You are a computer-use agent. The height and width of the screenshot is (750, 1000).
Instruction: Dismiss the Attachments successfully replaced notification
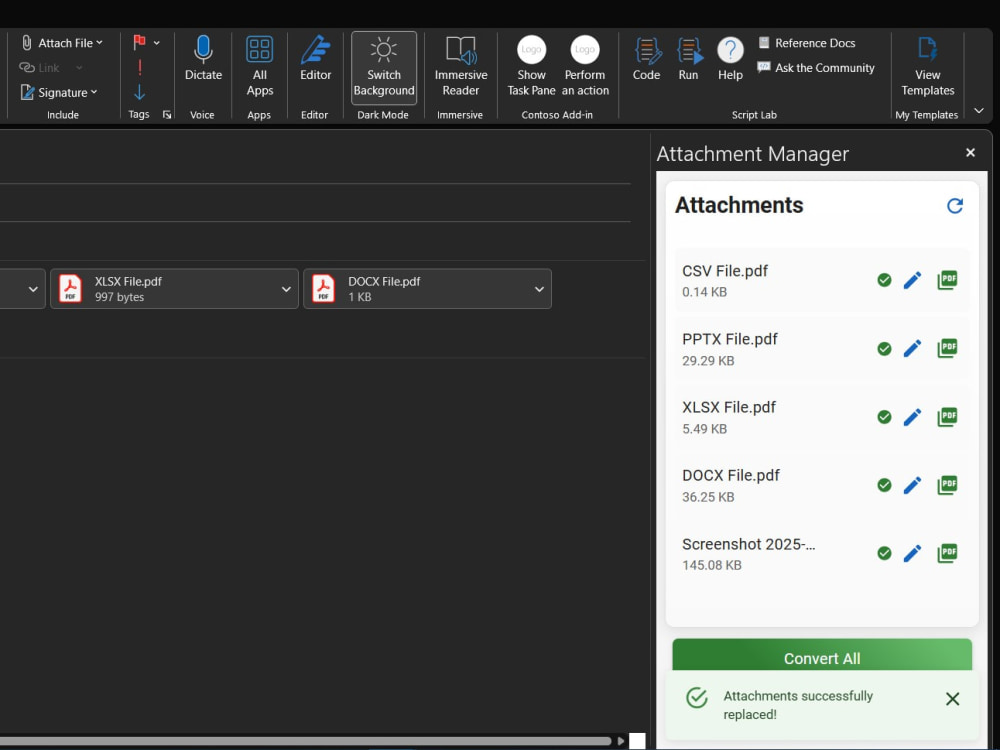[x=953, y=699]
